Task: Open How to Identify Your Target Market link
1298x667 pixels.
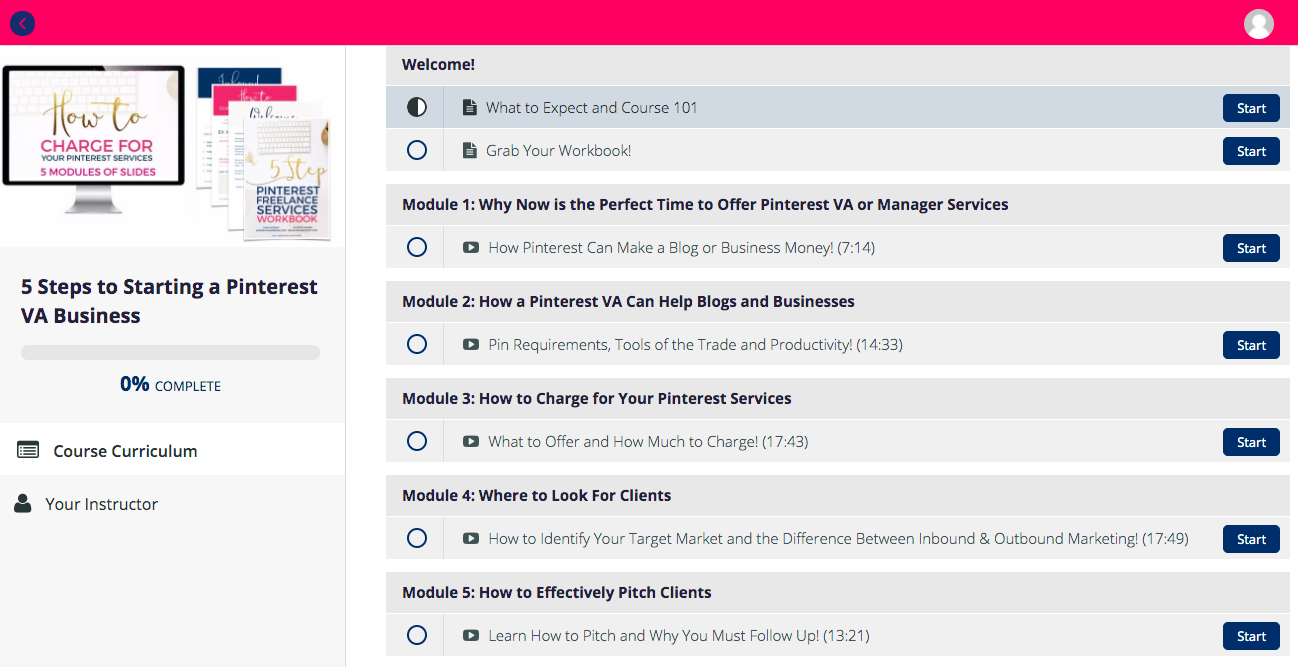Action: (x=838, y=538)
